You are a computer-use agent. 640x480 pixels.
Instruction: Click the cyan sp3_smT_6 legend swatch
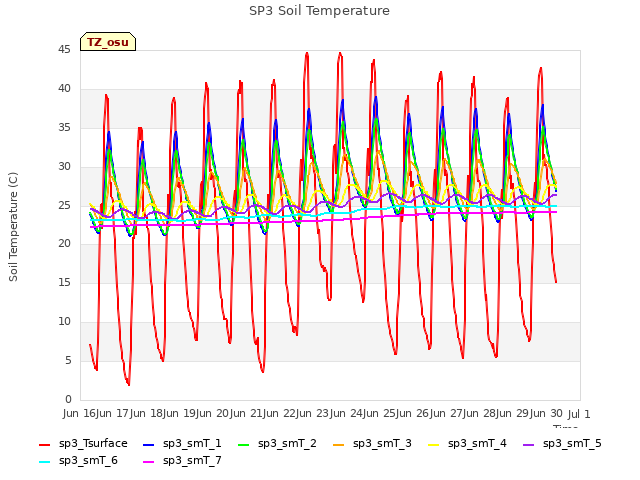[44, 462]
